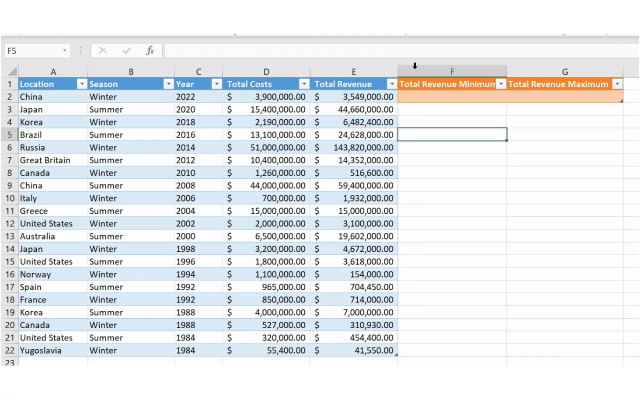Image resolution: width=640 pixels, height=400 pixels.
Task: Click the Cancel X icon in formula bar
Action: (102, 51)
